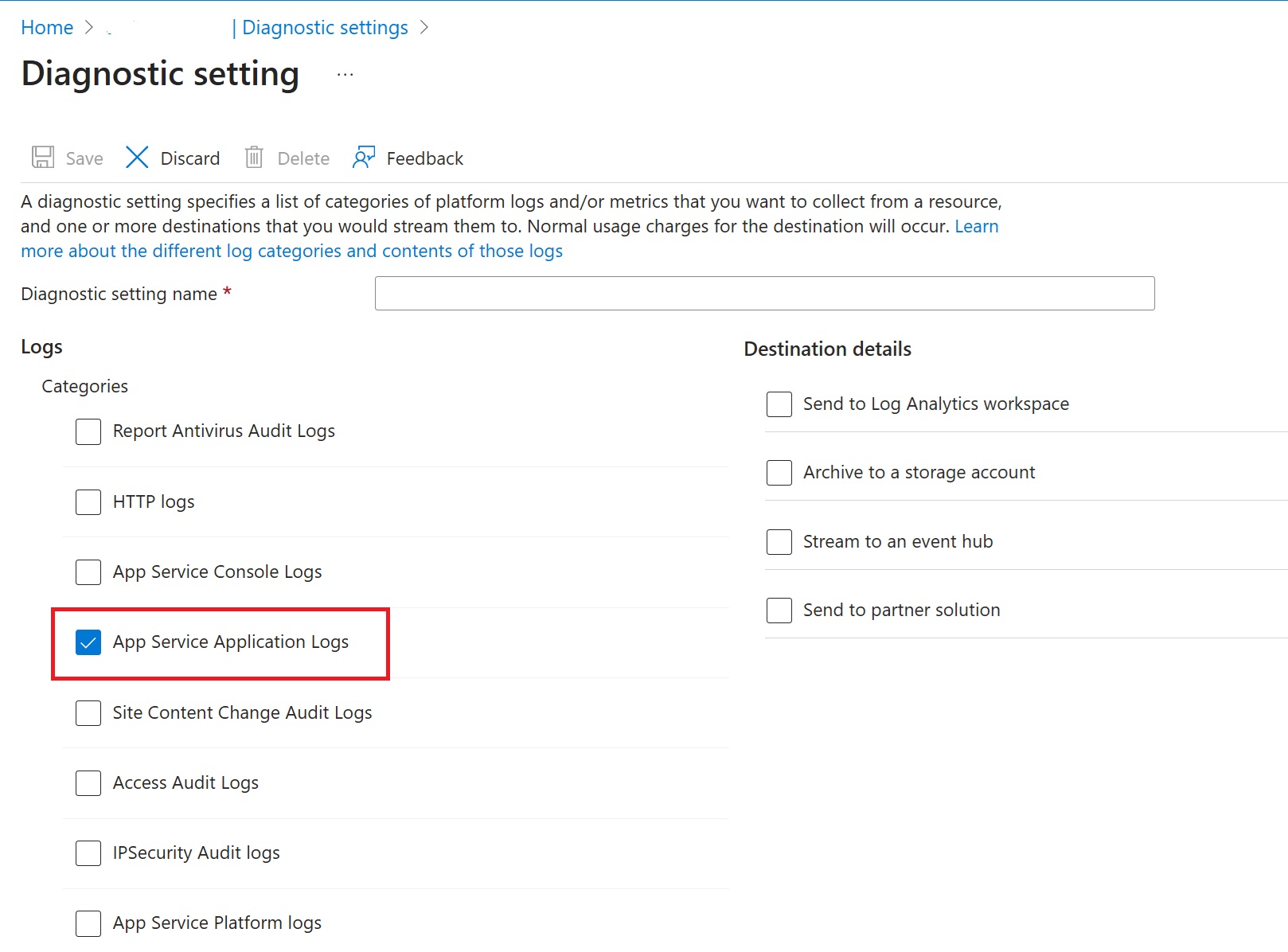This screenshot has width=1288, height=952.
Task: Enable Send to Log Analytics workspace
Action: pyautogui.click(x=779, y=404)
